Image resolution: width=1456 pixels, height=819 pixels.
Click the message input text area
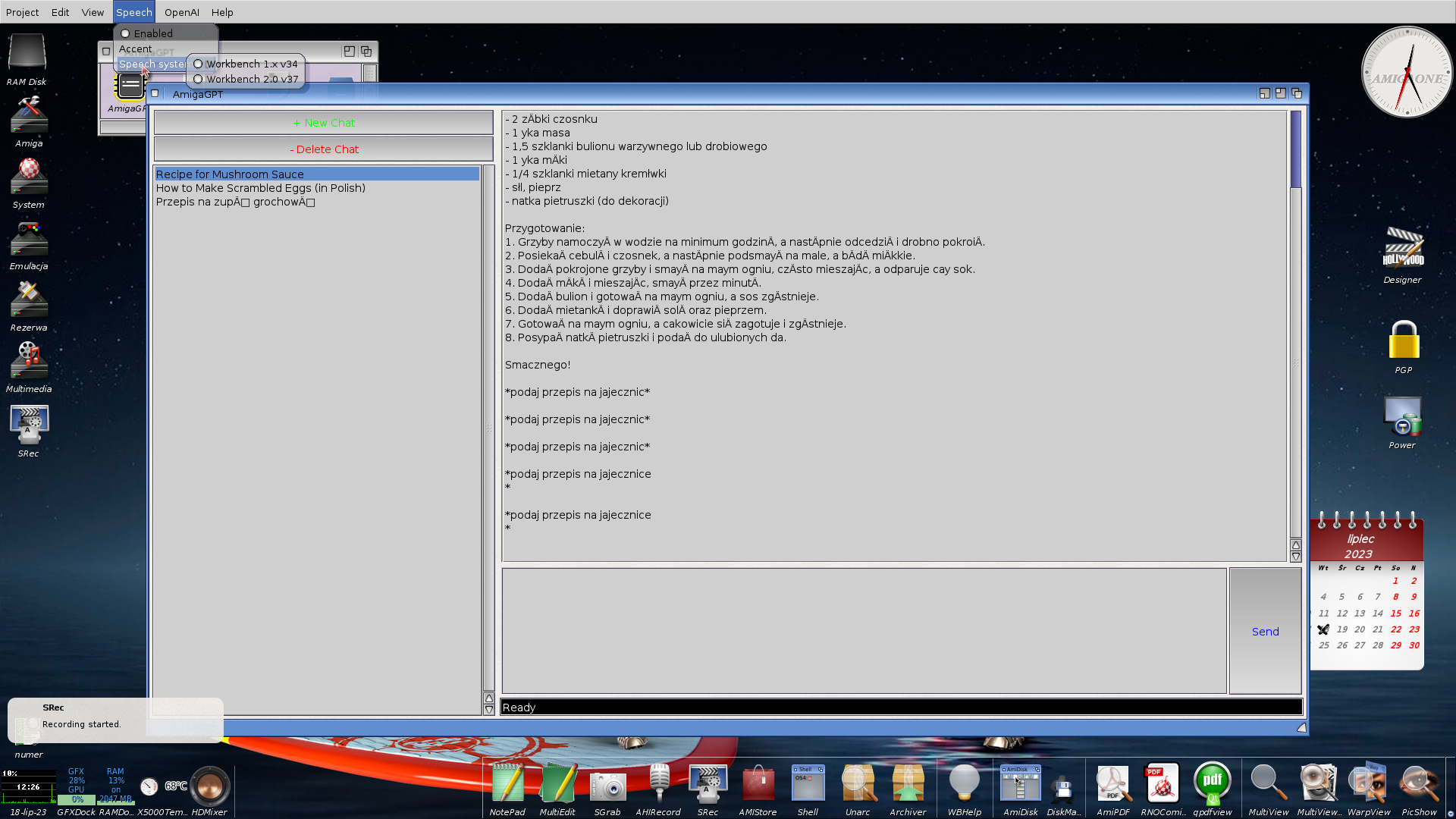(x=864, y=631)
